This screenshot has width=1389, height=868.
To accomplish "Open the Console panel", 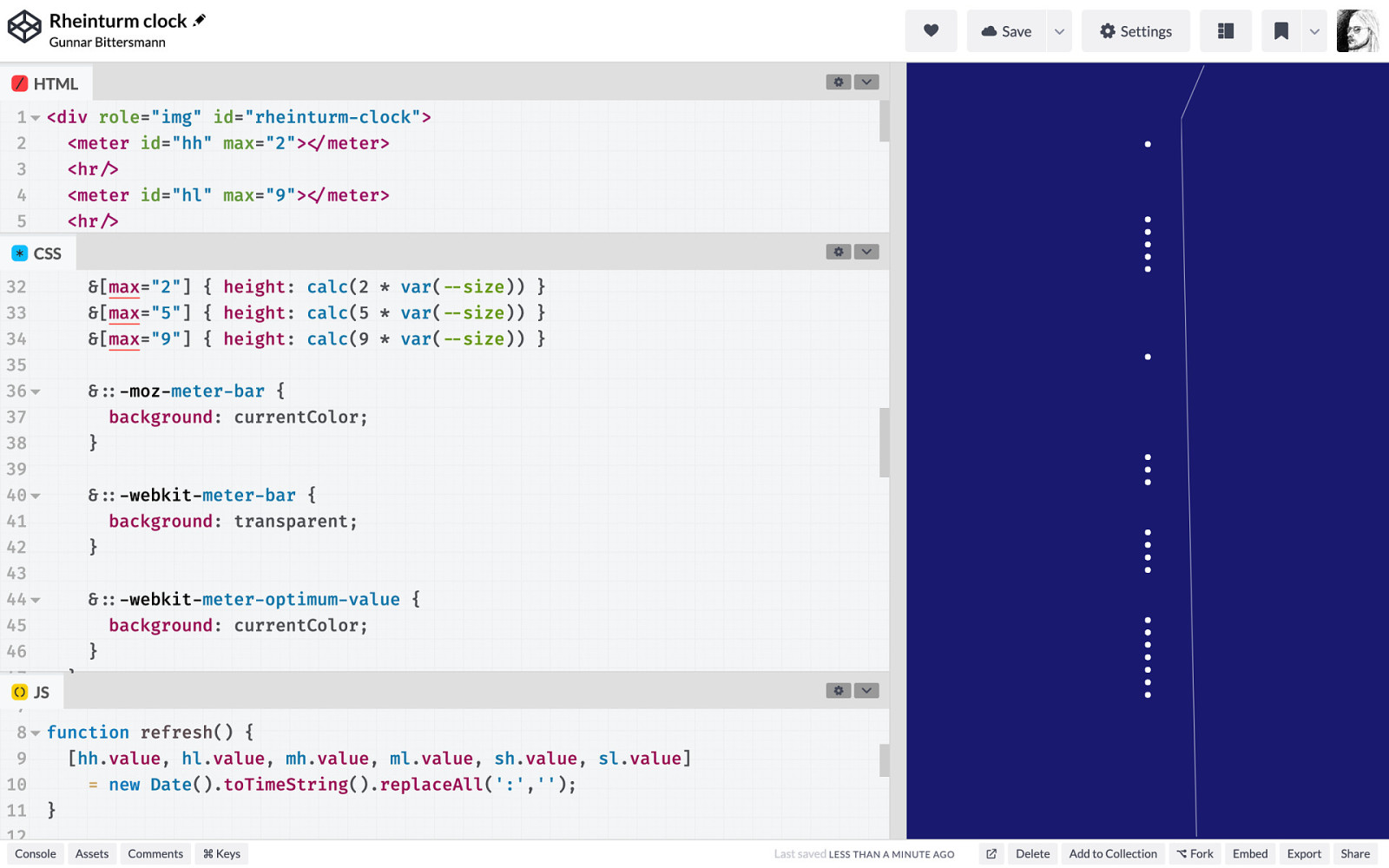I will pos(36,853).
